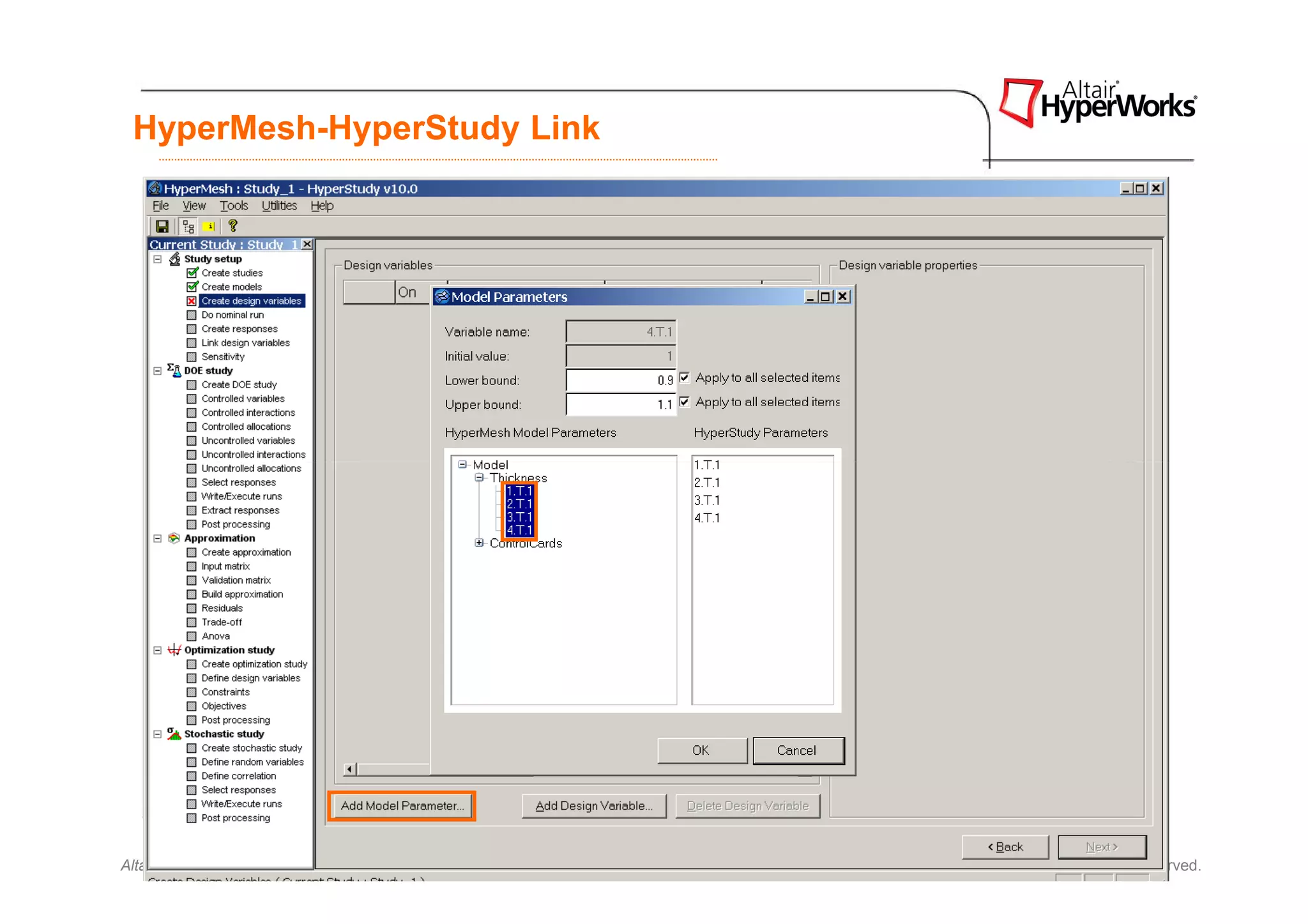Collapse the Optimization study tree node

coord(158,651)
